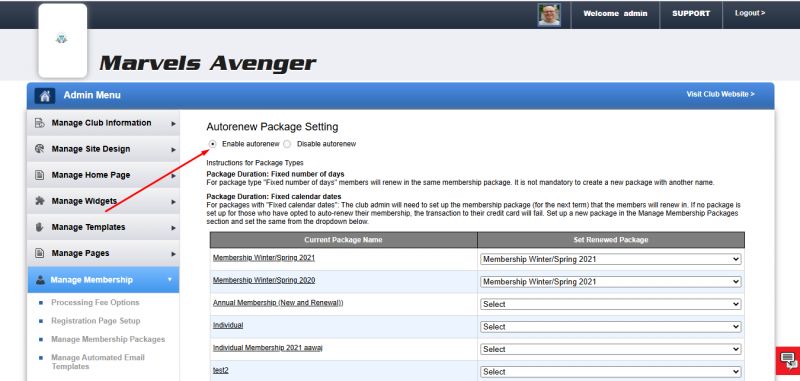Click the club logo image
The height and width of the screenshot is (381, 800).
[x=62, y=40]
